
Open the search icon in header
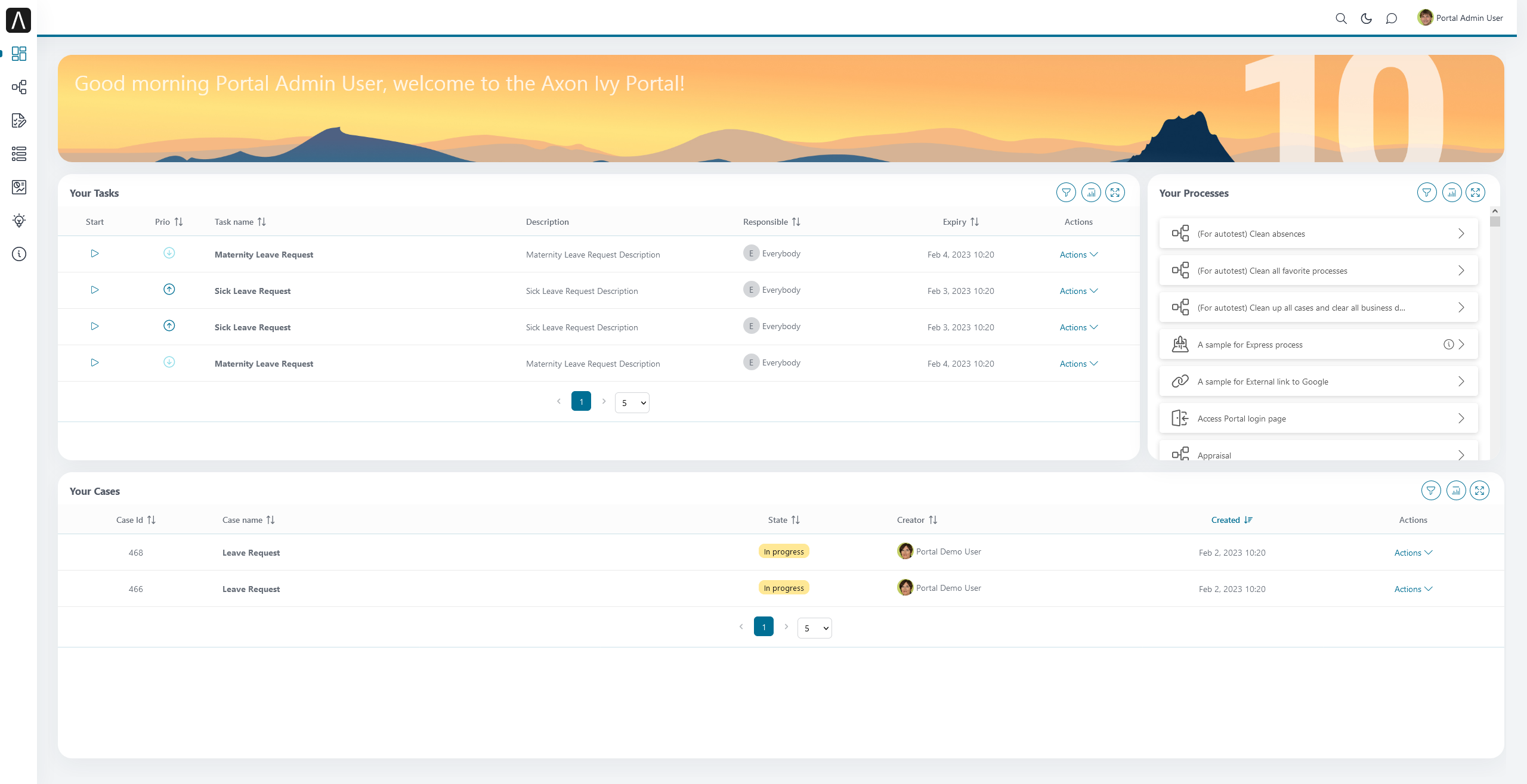[x=1341, y=18]
